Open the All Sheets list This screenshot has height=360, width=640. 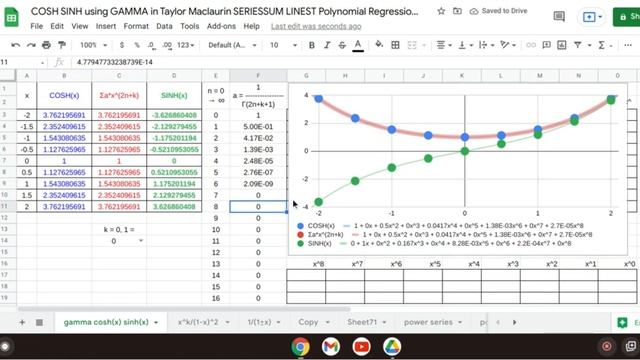point(39,322)
